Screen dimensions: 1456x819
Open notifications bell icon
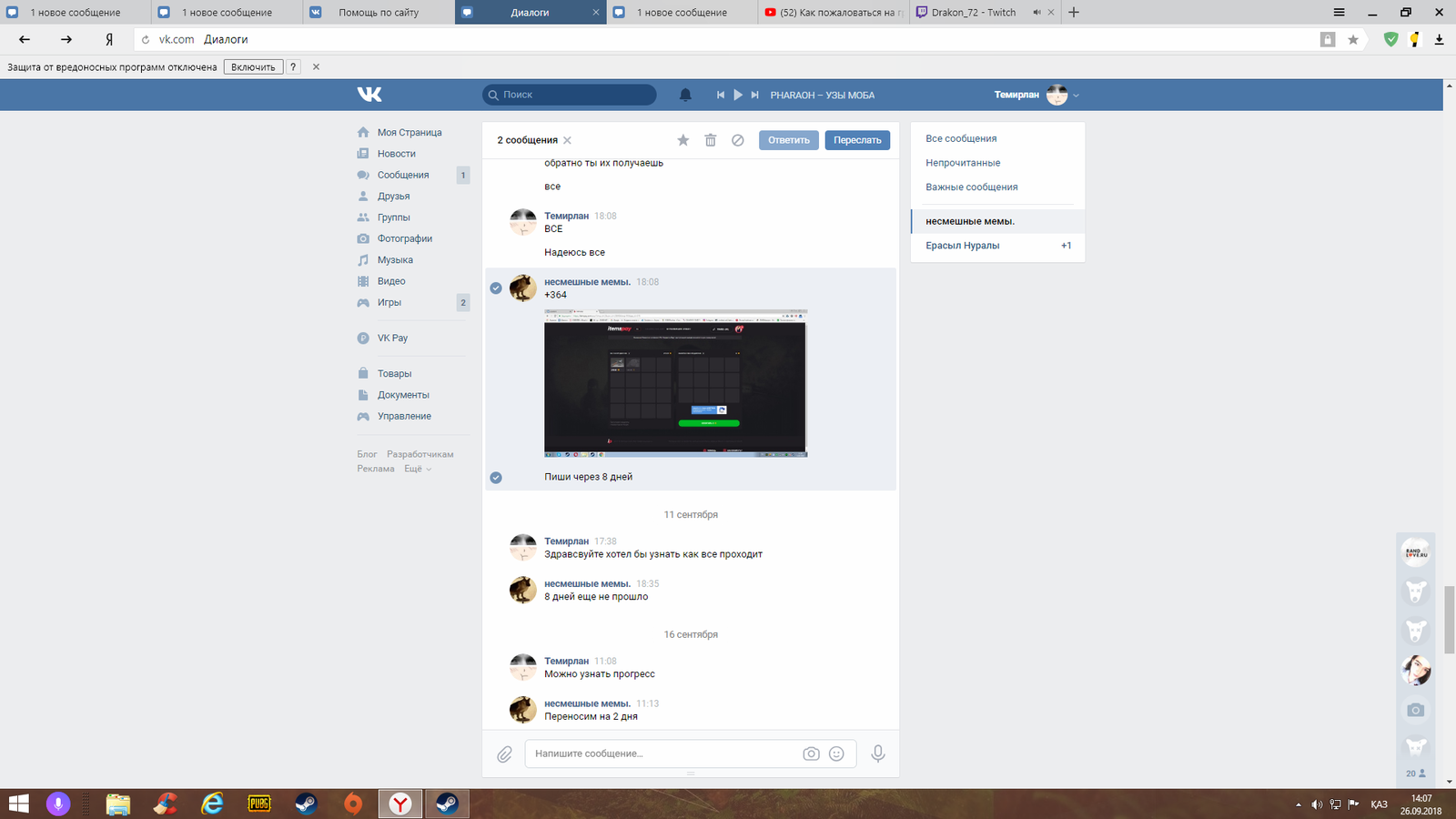pos(685,95)
